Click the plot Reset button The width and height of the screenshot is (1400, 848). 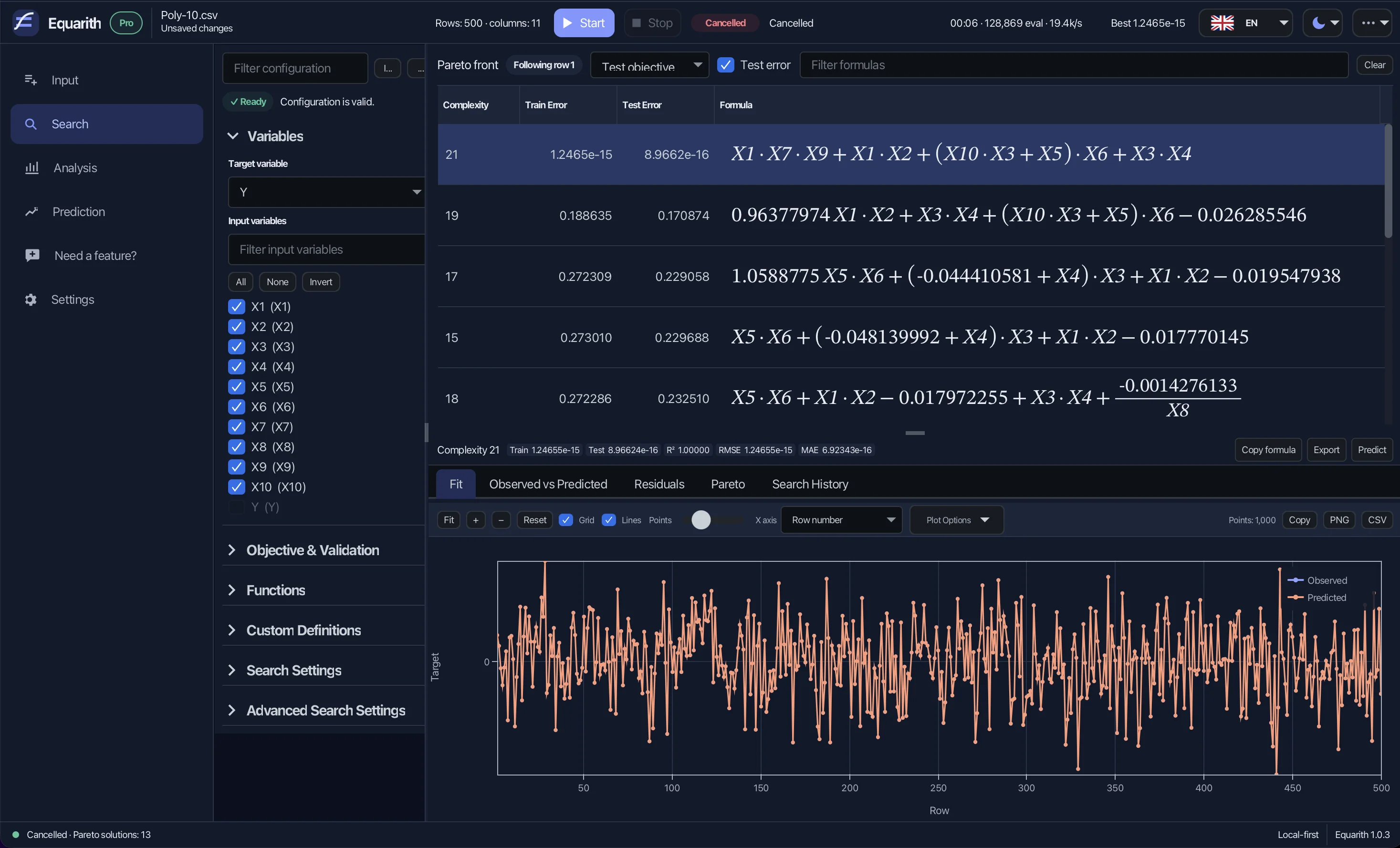point(534,520)
